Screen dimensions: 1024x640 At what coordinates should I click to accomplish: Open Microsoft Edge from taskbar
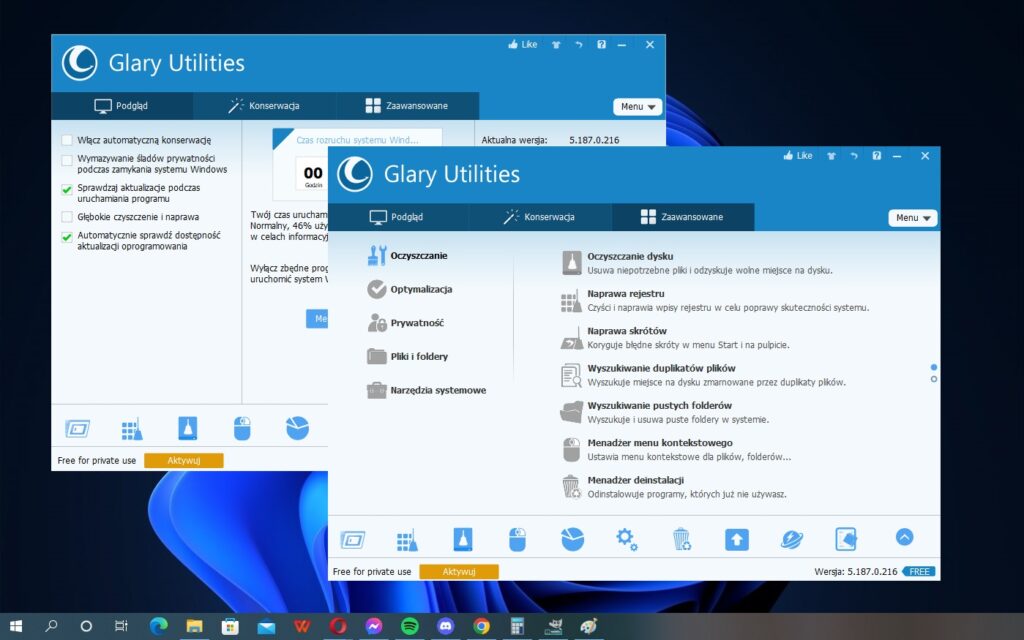[x=159, y=626]
